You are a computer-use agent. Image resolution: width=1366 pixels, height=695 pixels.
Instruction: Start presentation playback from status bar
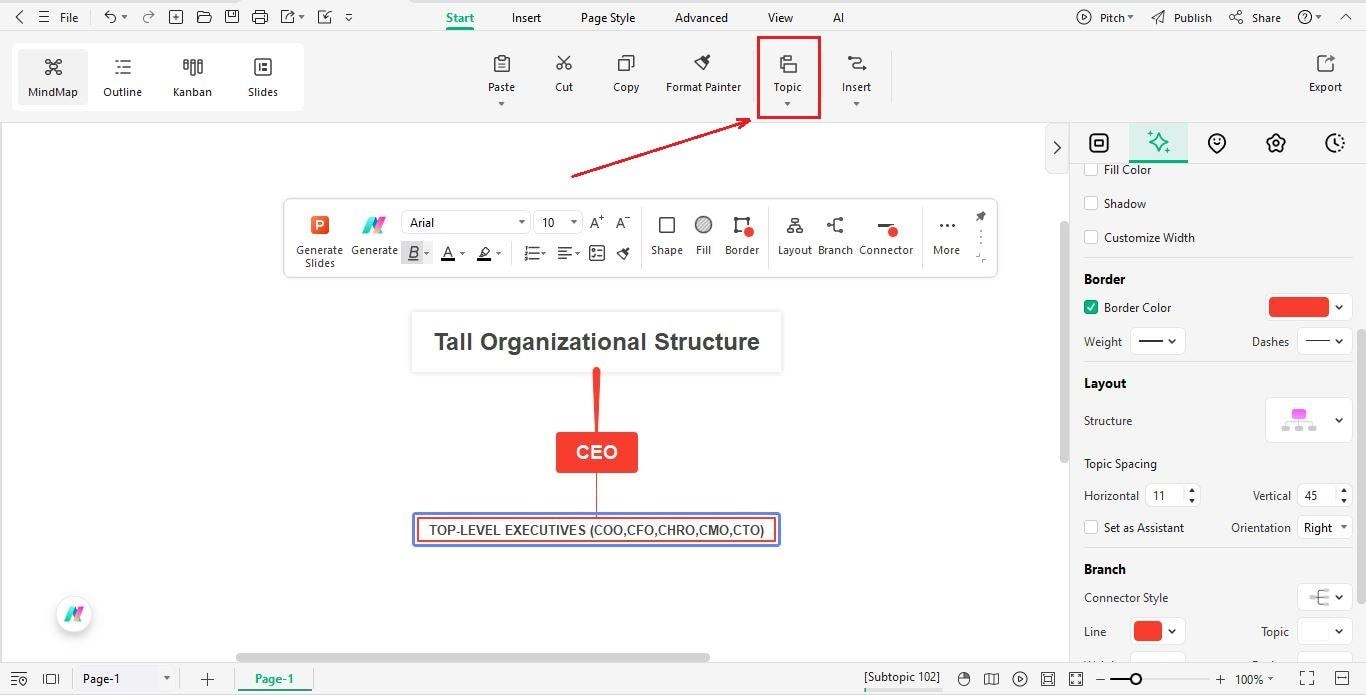click(1019, 678)
